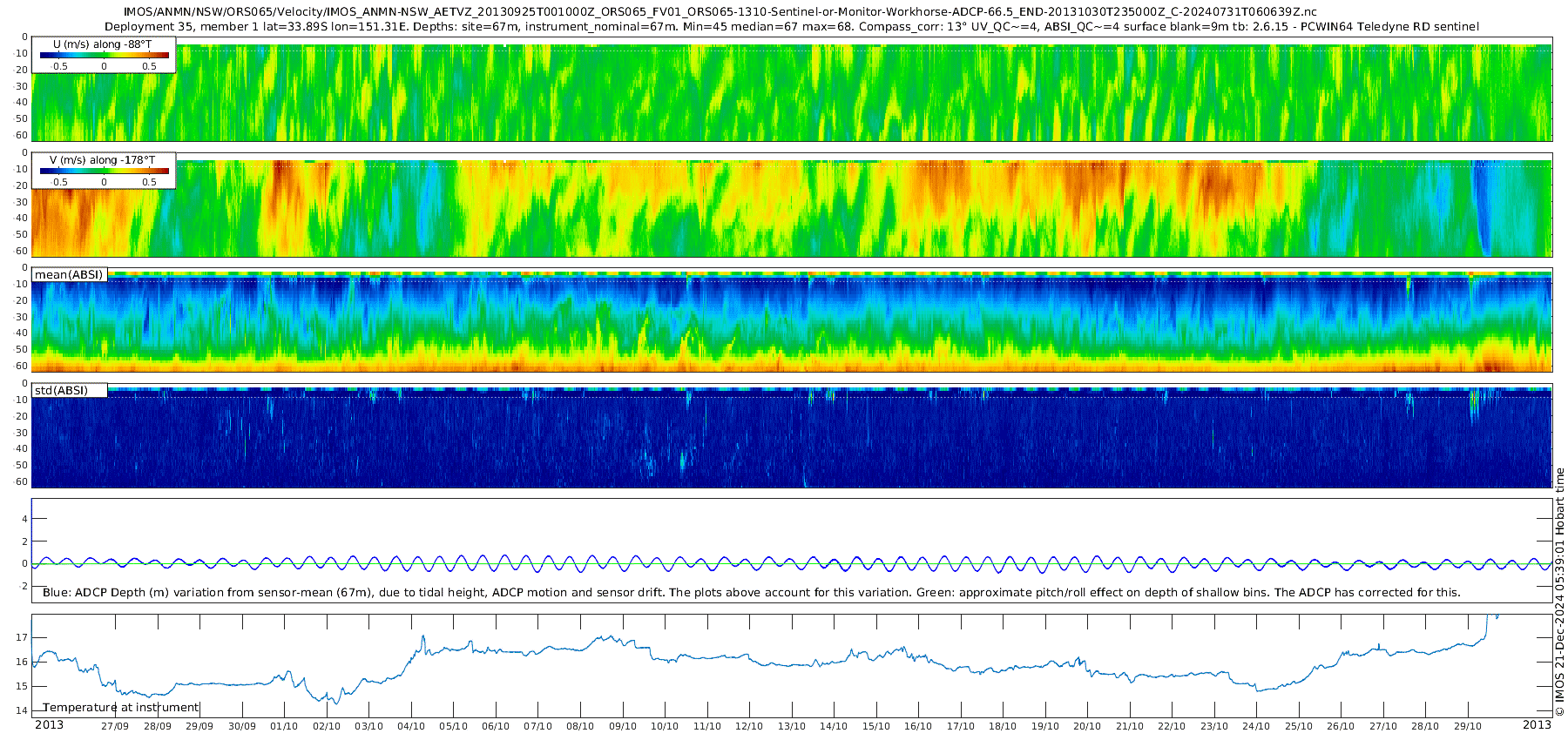
Task: Click the '27/09' date tick label
Action: tap(115, 726)
